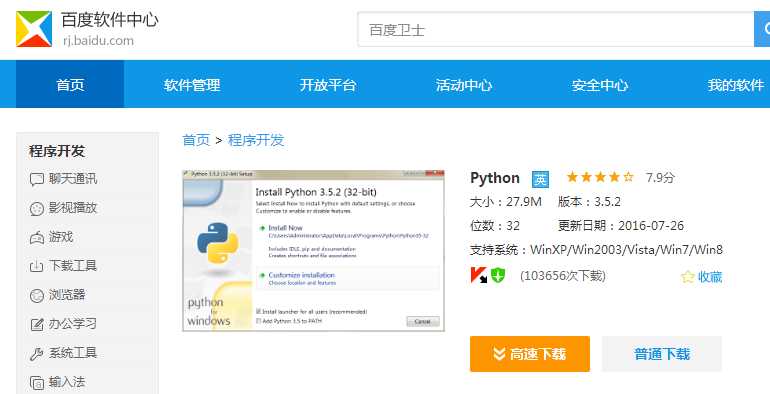Click the 办公学习 pencil icon
Viewport: 770px width, 394px height.
[37, 324]
